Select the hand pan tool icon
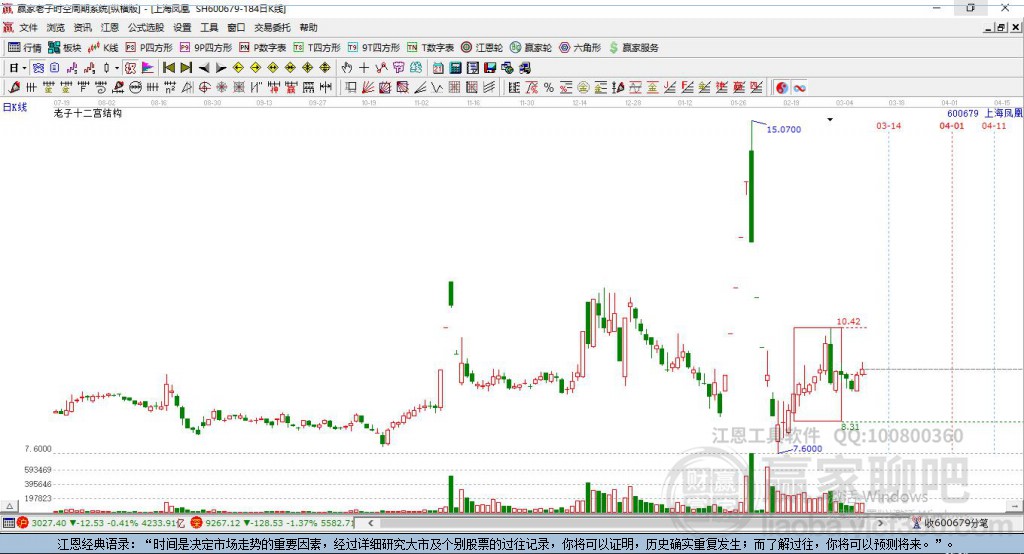This screenshot has width=1024, height=554. click(x=347, y=68)
